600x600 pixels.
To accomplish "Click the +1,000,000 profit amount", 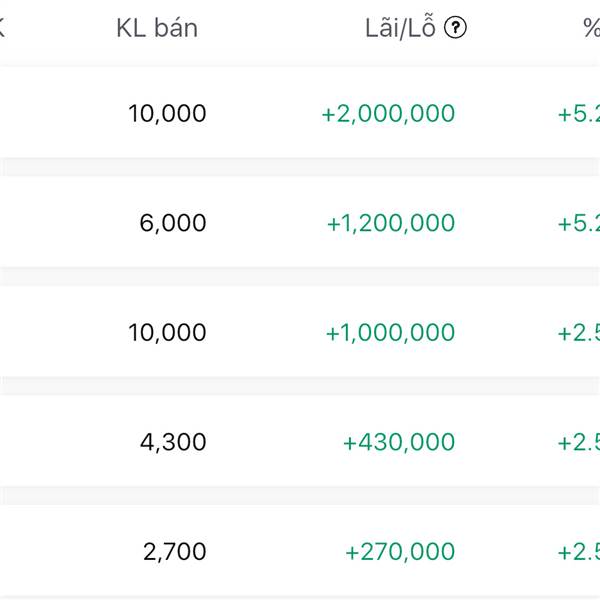I will tap(390, 333).
